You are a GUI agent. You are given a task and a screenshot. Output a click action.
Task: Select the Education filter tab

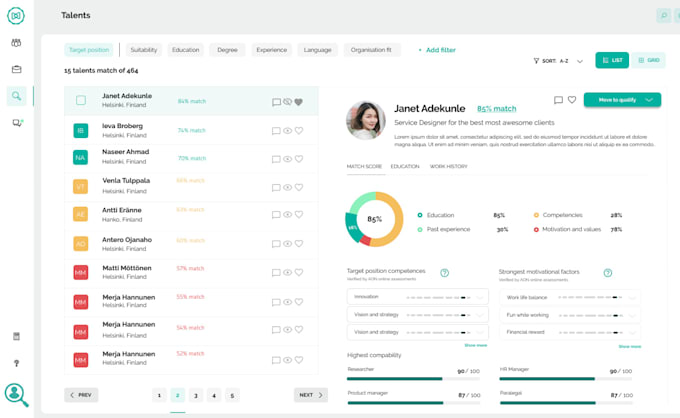click(185, 50)
